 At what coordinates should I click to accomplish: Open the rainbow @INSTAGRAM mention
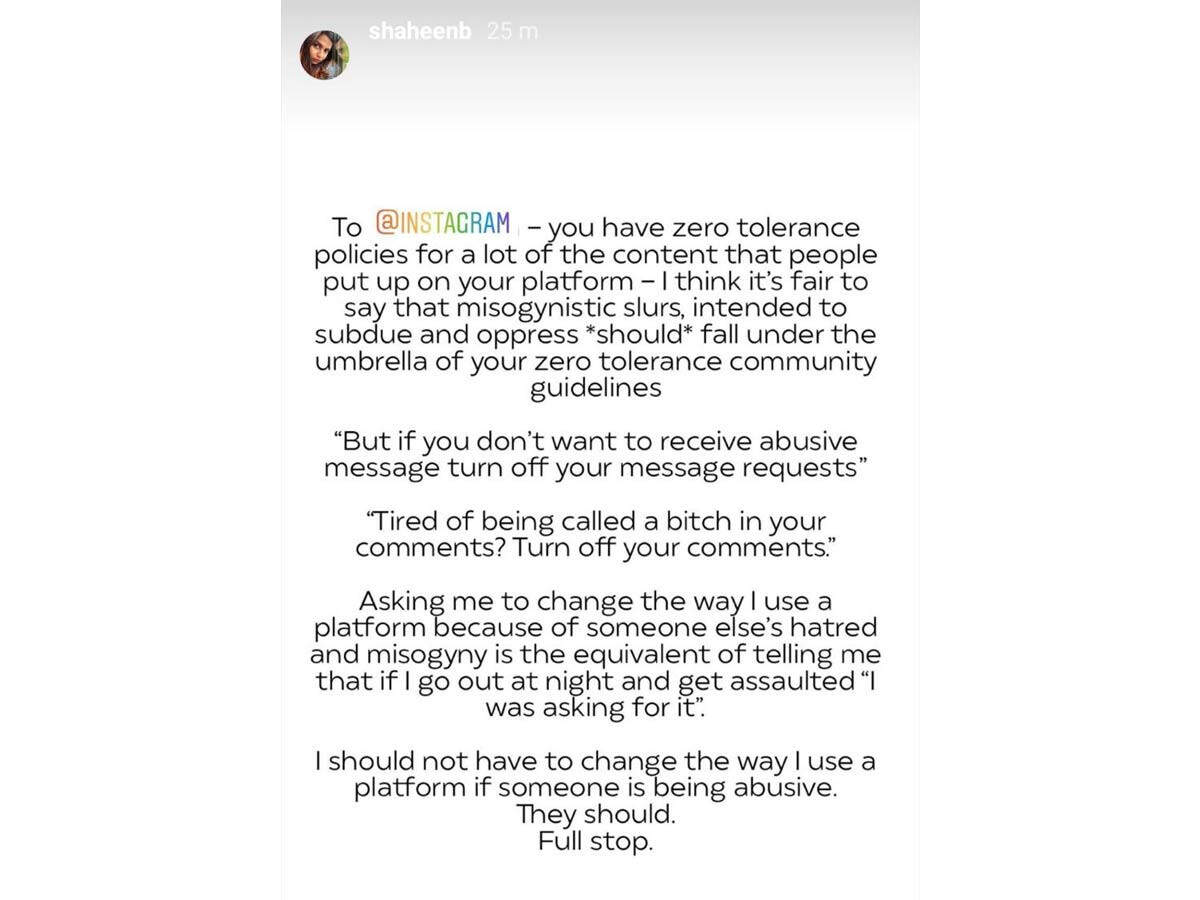point(442,222)
